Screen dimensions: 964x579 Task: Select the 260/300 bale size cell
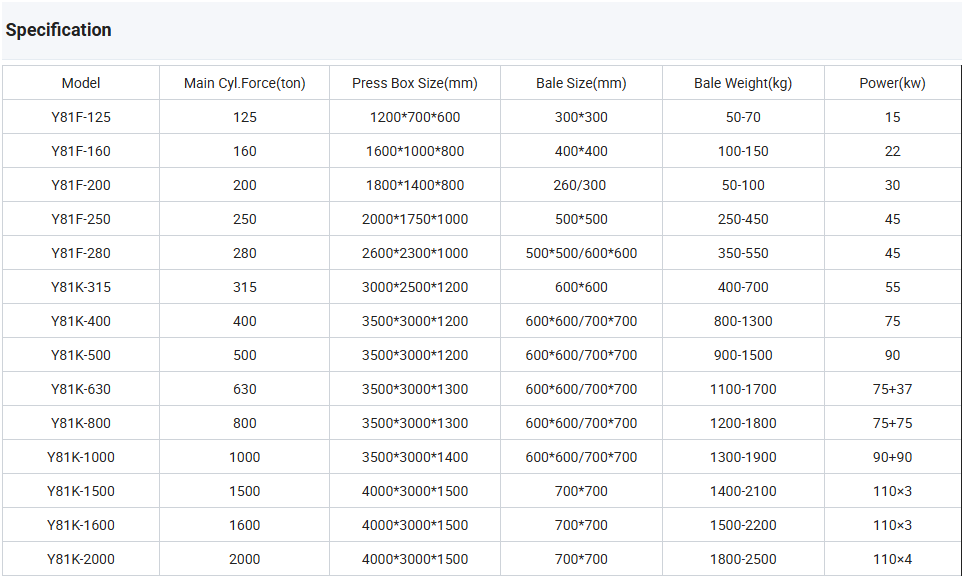tap(581, 185)
